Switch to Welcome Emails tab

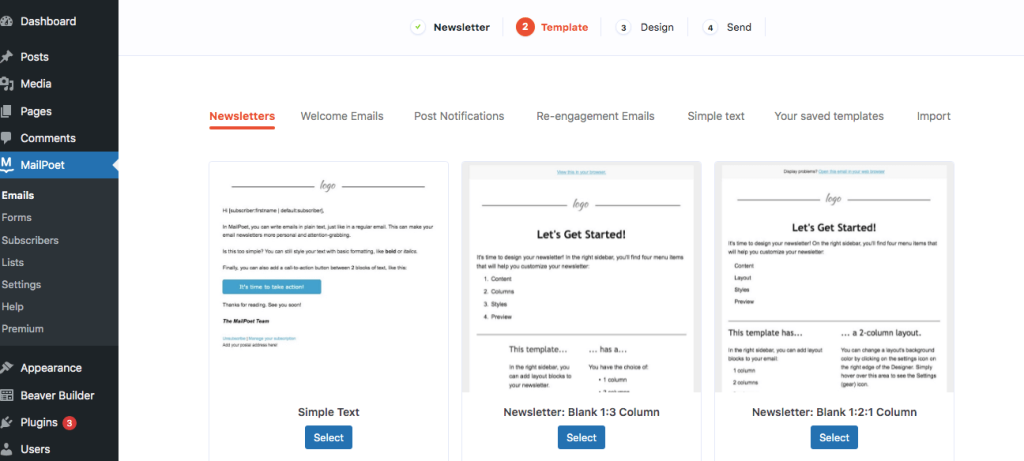[342, 116]
